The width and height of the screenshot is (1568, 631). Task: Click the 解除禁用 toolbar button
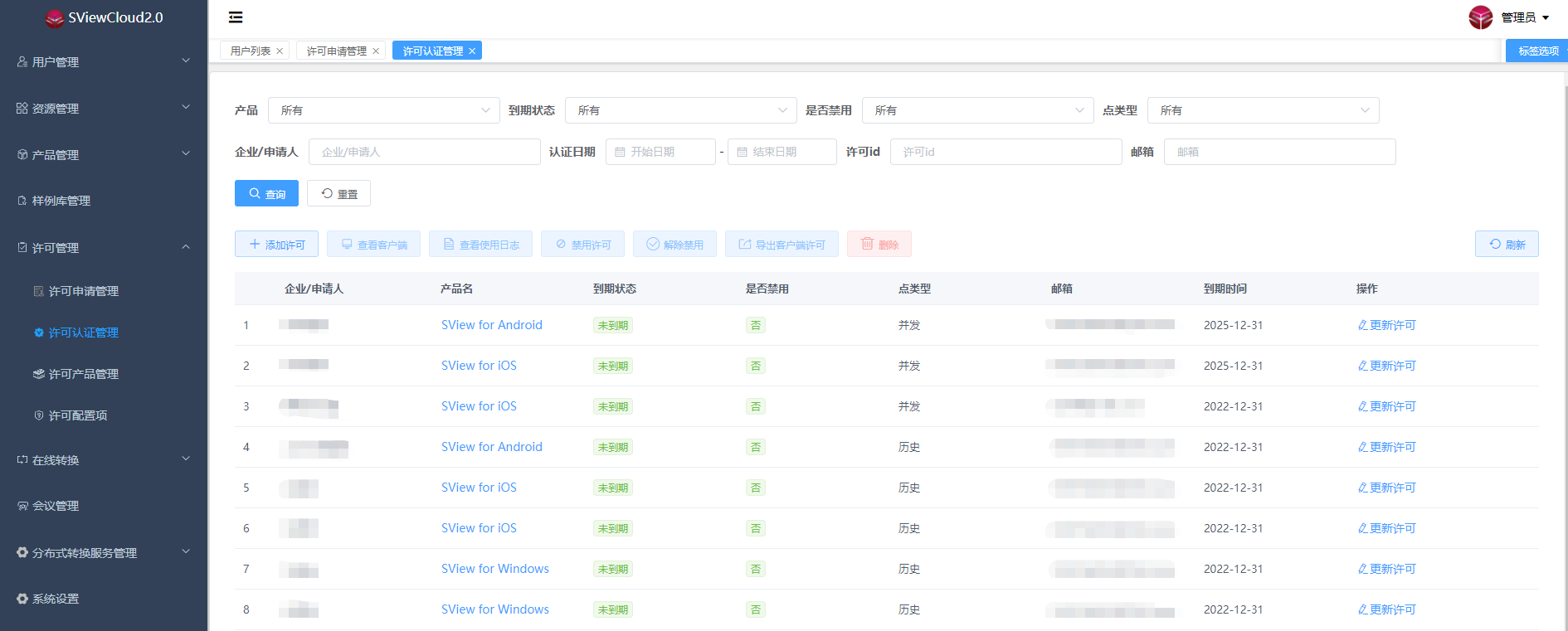[674, 244]
